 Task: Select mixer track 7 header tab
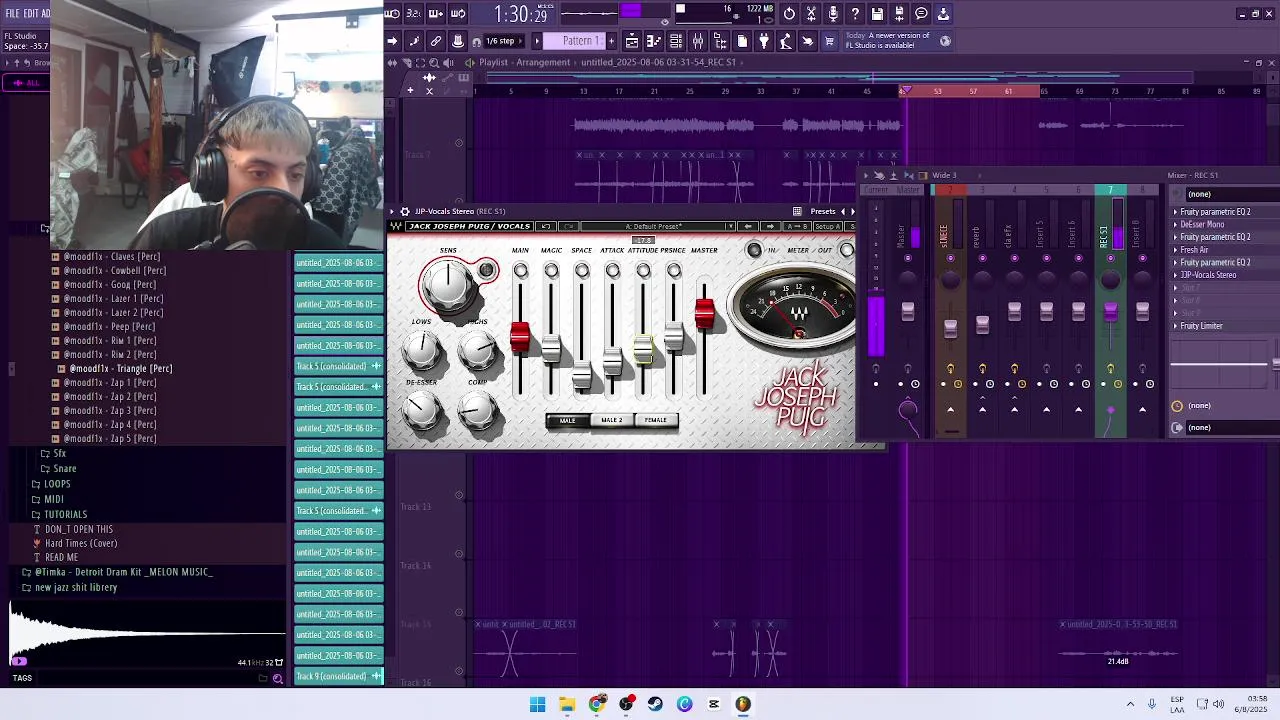[x=1110, y=190]
